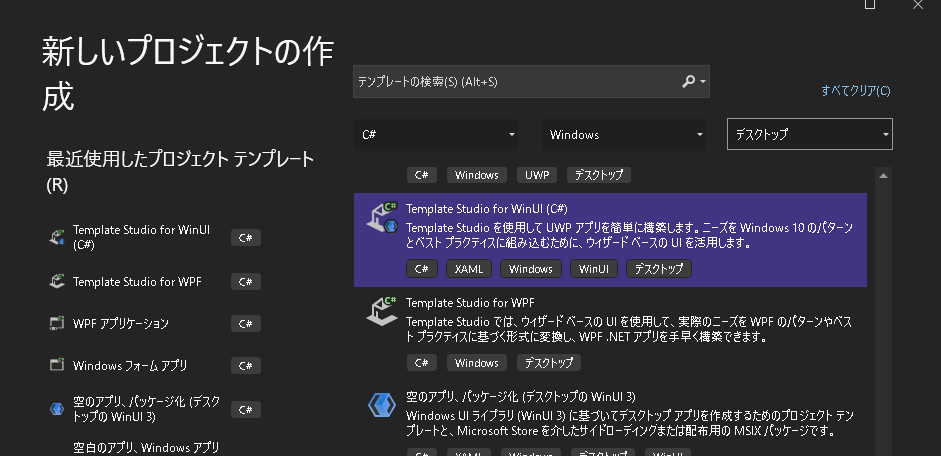Screen dimensions: 941x456
Task: Click WPF アプリケーション icon in recent templates
Action: (x=56, y=324)
